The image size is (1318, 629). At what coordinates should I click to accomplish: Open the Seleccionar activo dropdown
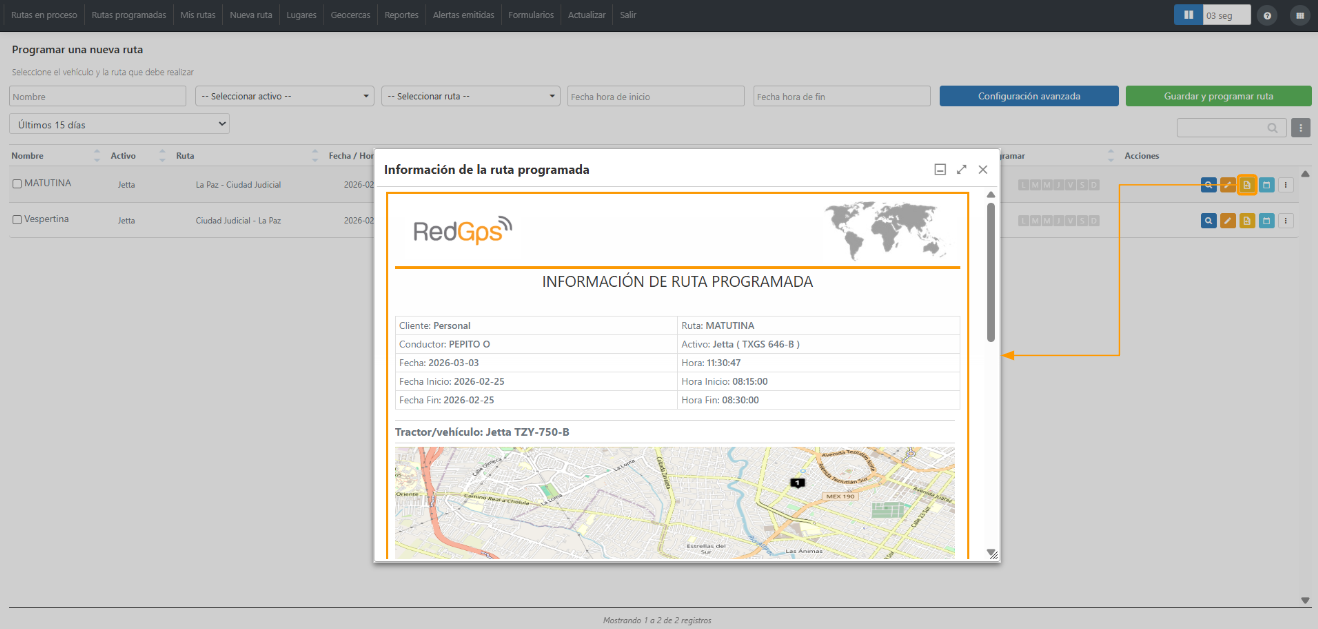[285, 96]
